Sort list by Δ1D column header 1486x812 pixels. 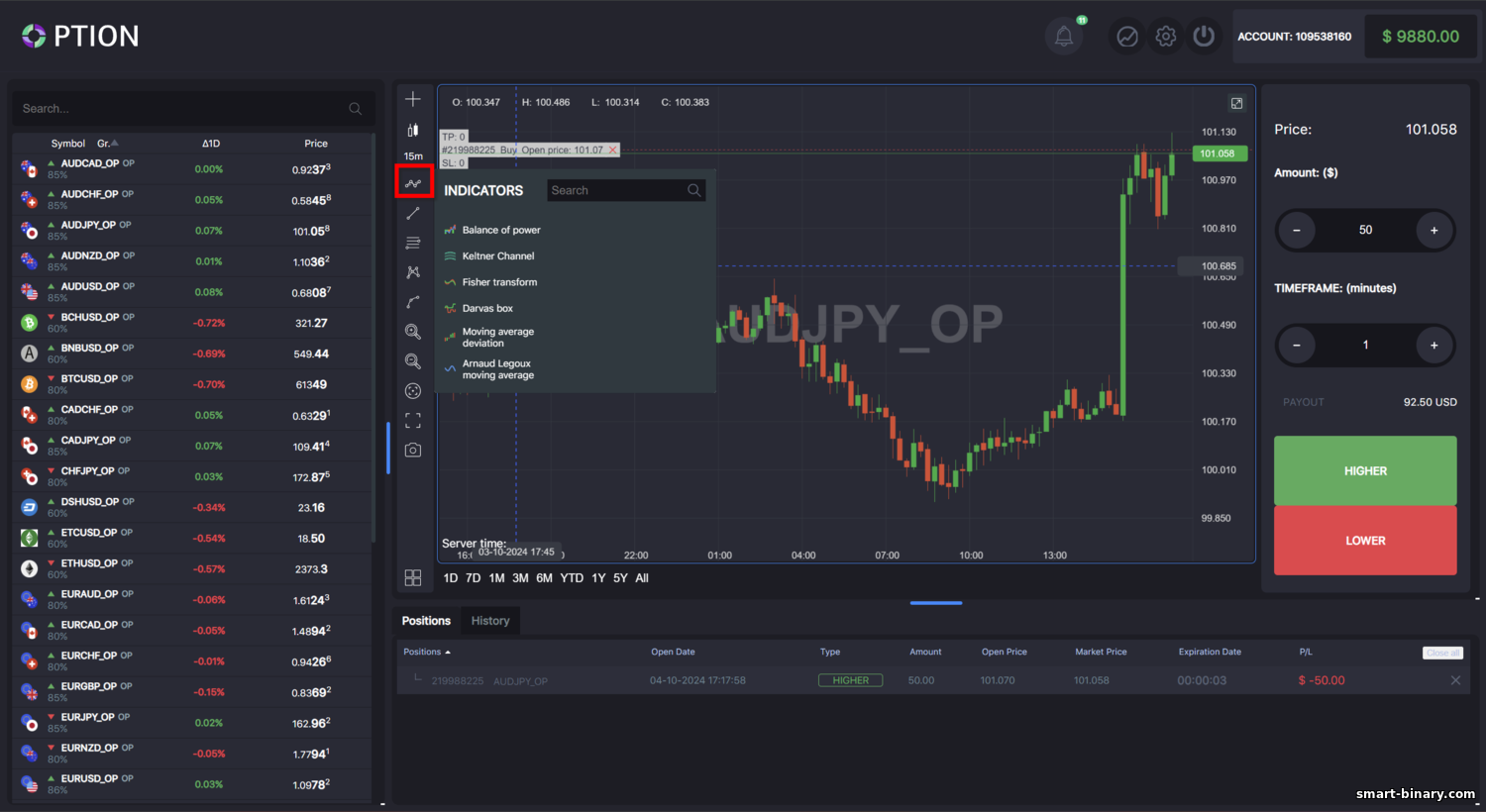(x=210, y=144)
